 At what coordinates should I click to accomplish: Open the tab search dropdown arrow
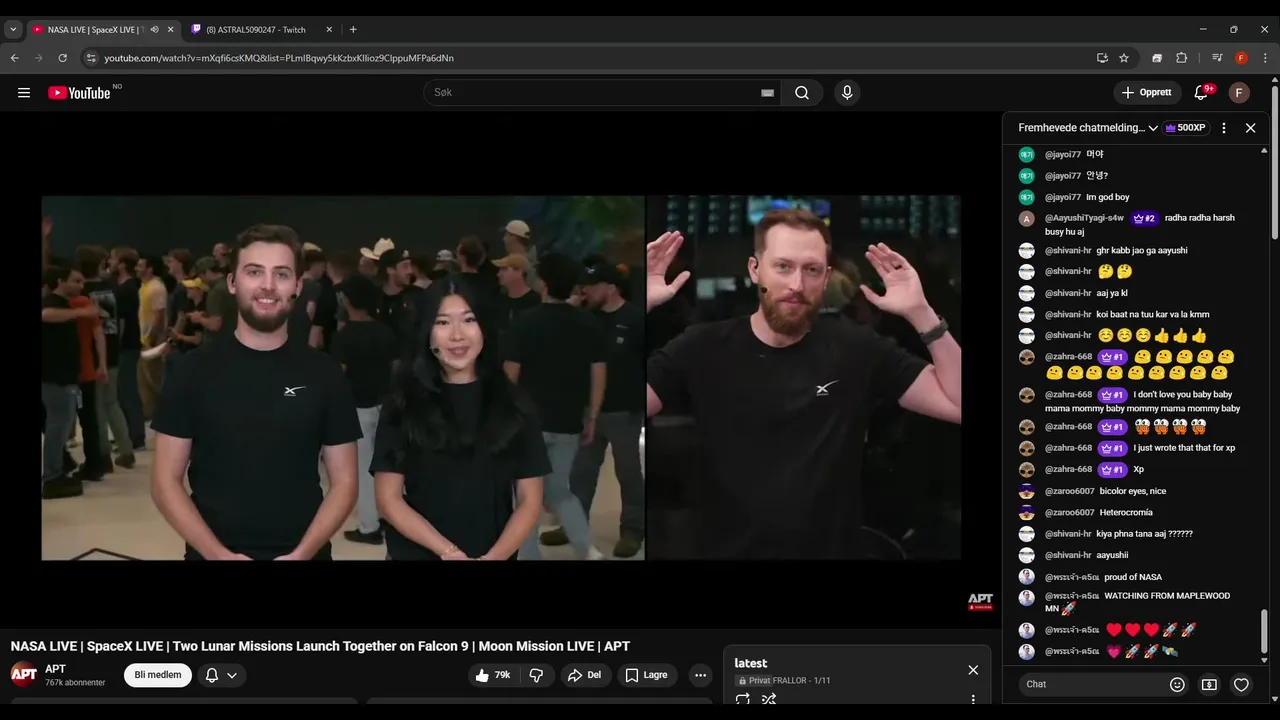pyautogui.click(x=13, y=30)
